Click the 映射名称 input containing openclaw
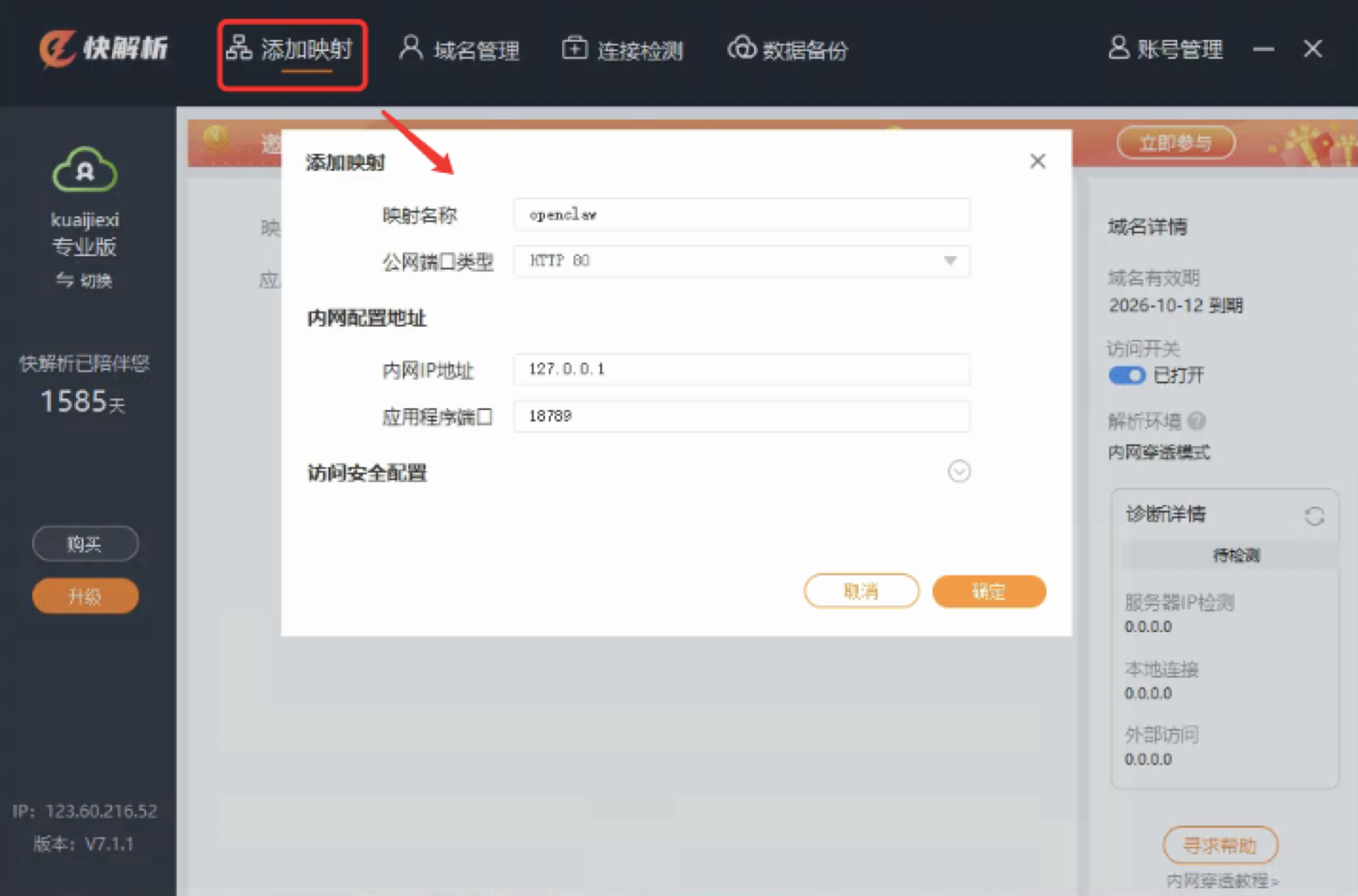The width and height of the screenshot is (1358, 896). tap(741, 214)
